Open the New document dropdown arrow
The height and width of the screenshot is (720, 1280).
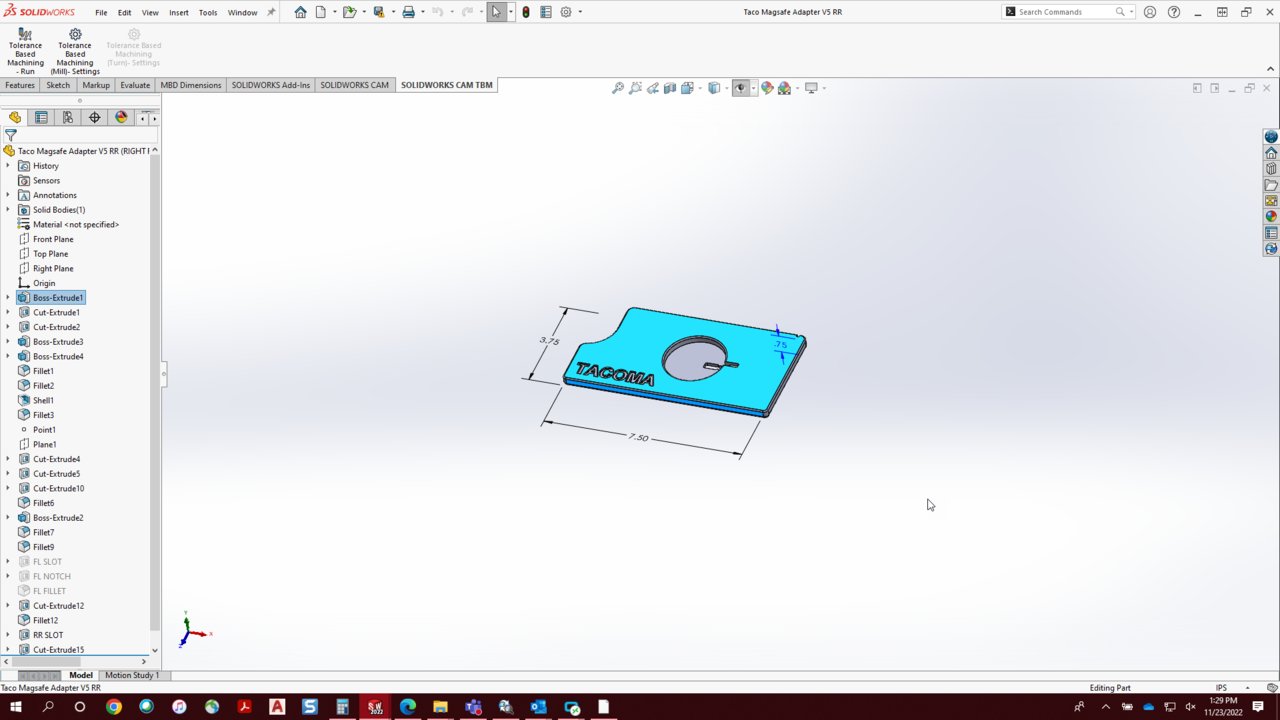click(x=334, y=12)
